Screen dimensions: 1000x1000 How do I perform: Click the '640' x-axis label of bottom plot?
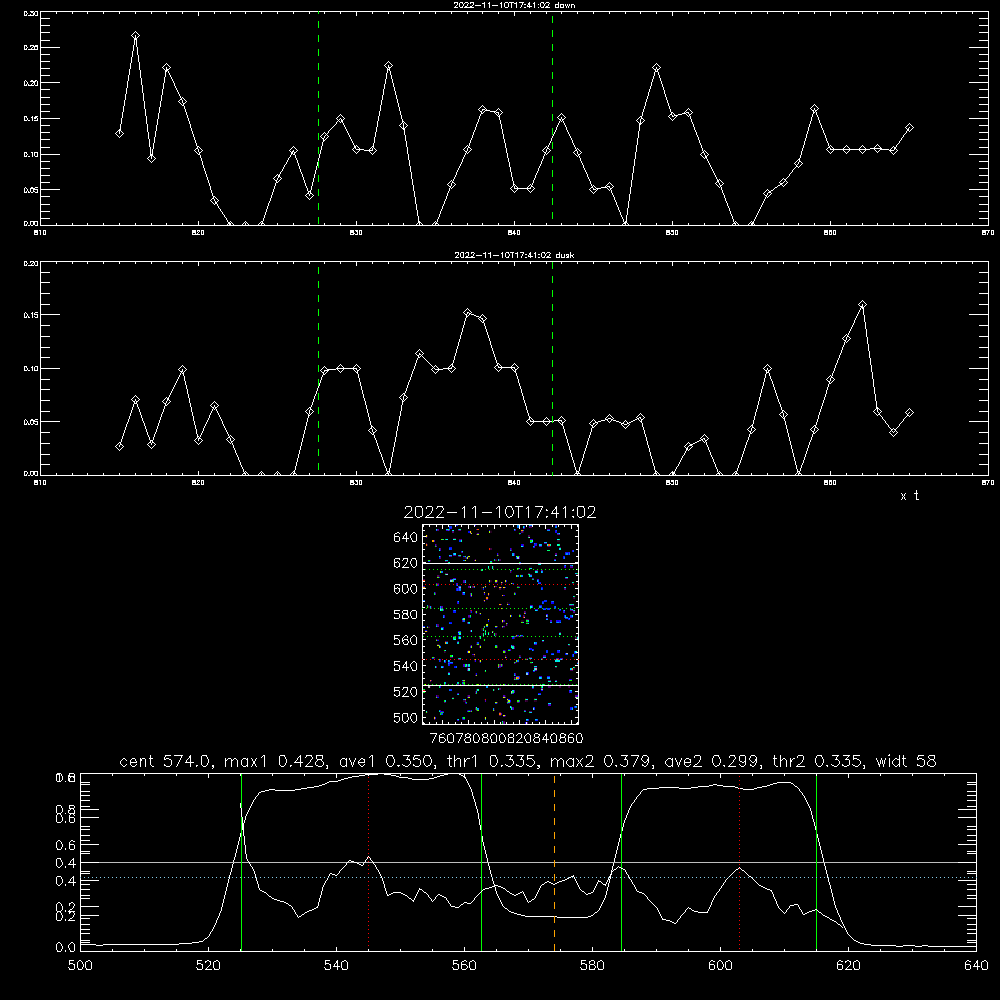tap(976, 966)
